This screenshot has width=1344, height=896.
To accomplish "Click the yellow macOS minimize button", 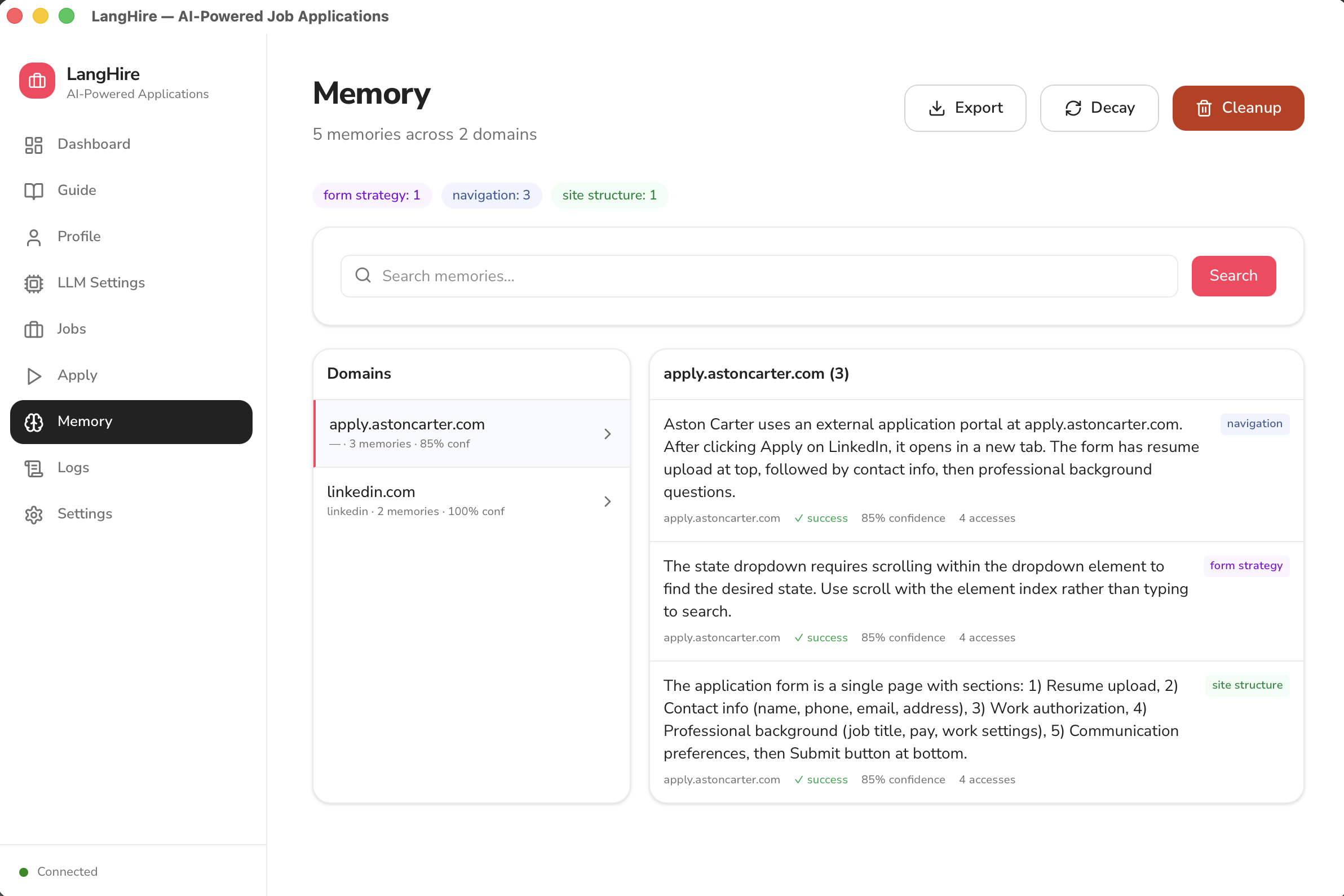I will click(41, 16).
